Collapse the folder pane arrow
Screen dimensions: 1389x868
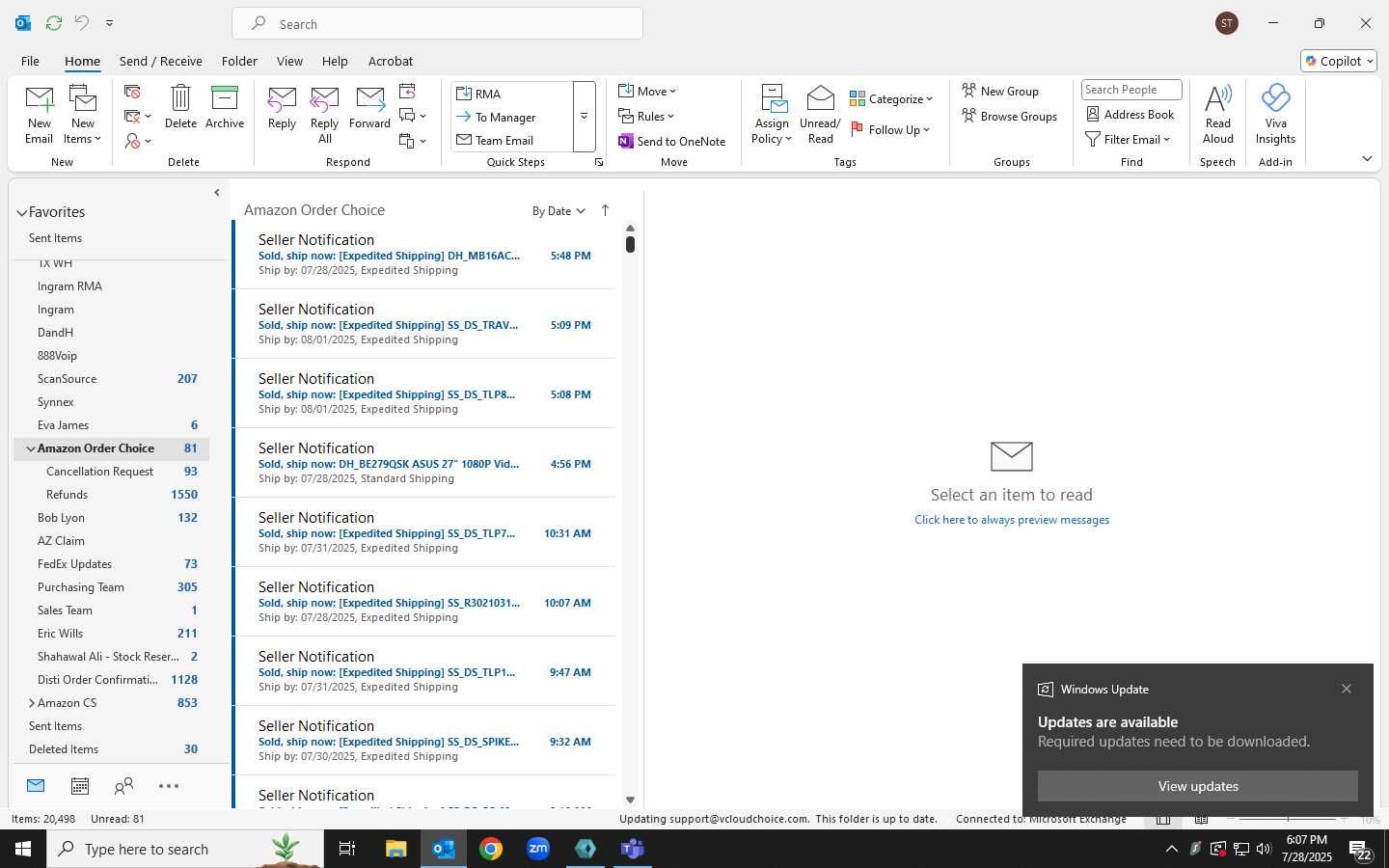tap(216, 193)
